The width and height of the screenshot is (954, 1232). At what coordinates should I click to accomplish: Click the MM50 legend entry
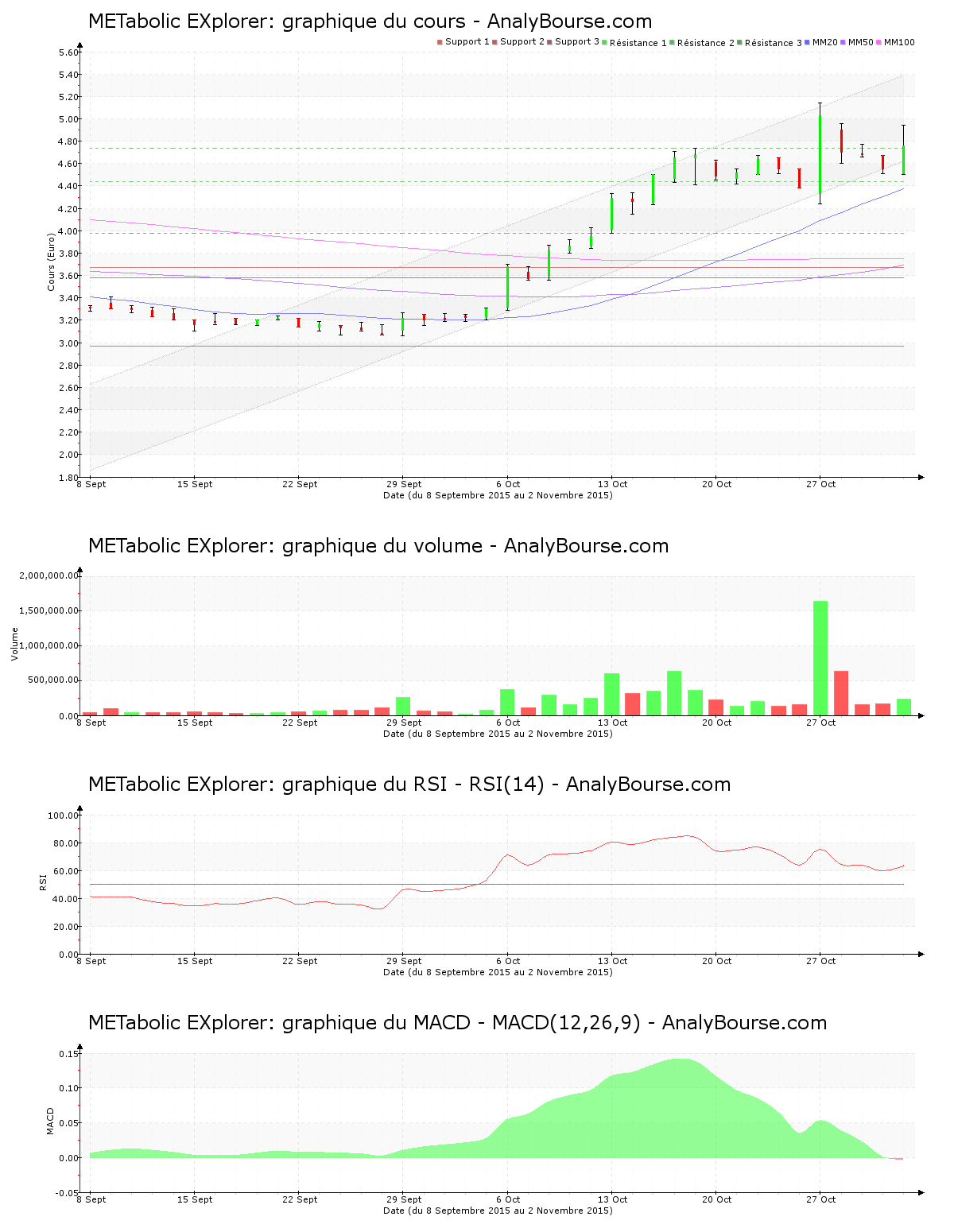click(x=857, y=42)
